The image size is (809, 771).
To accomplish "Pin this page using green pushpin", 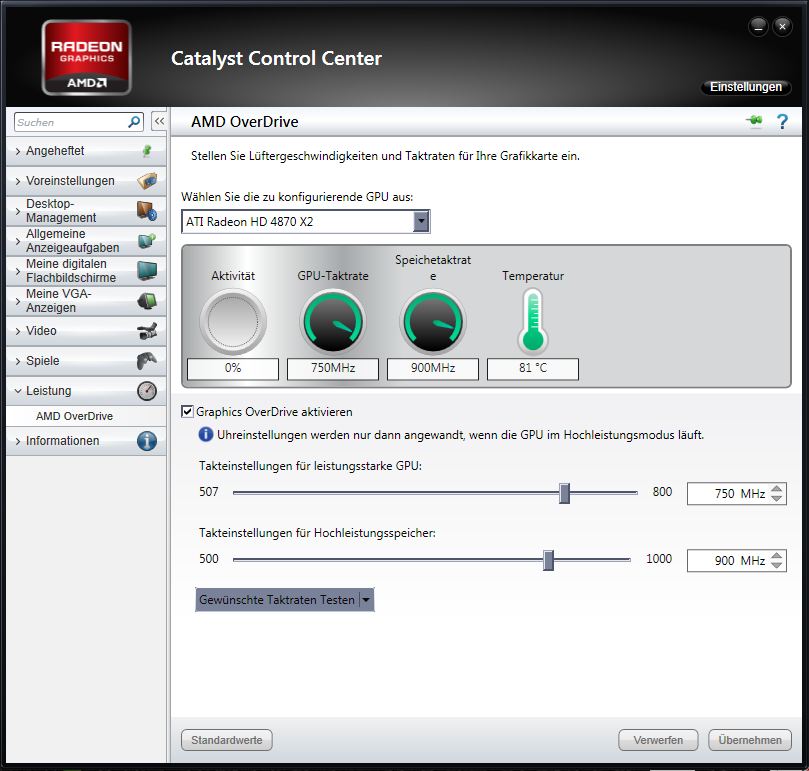I will click(x=754, y=121).
